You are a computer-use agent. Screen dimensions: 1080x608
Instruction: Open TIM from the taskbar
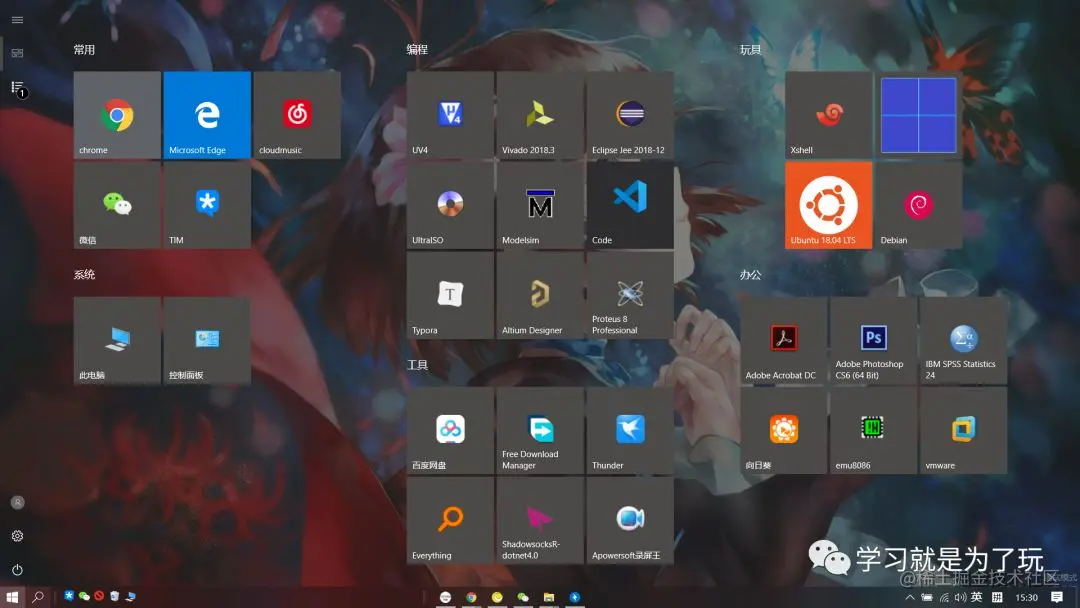(69, 596)
